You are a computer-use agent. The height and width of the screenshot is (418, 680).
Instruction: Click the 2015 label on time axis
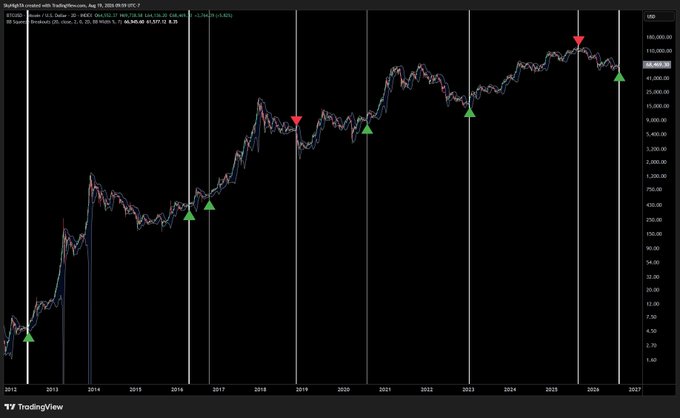click(135, 389)
